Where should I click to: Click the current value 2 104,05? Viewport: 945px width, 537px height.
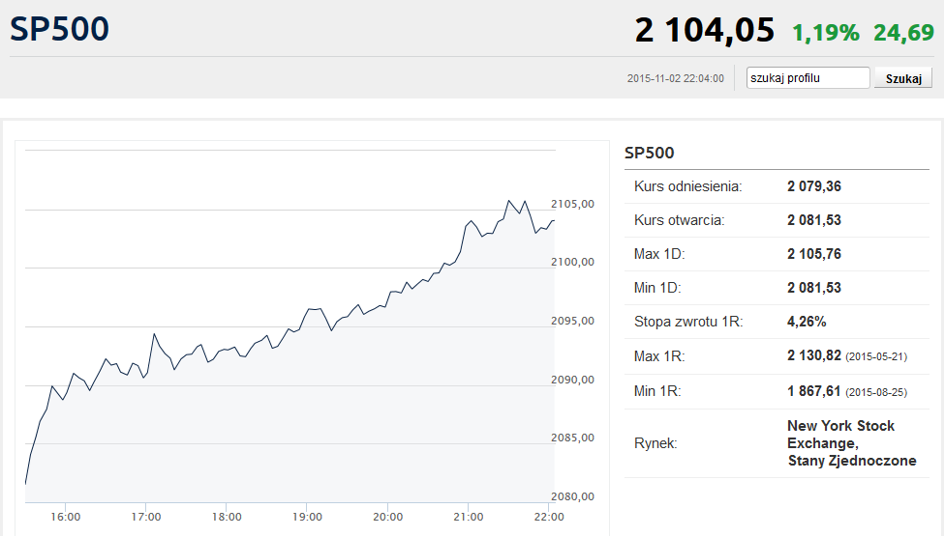pyautogui.click(x=704, y=30)
